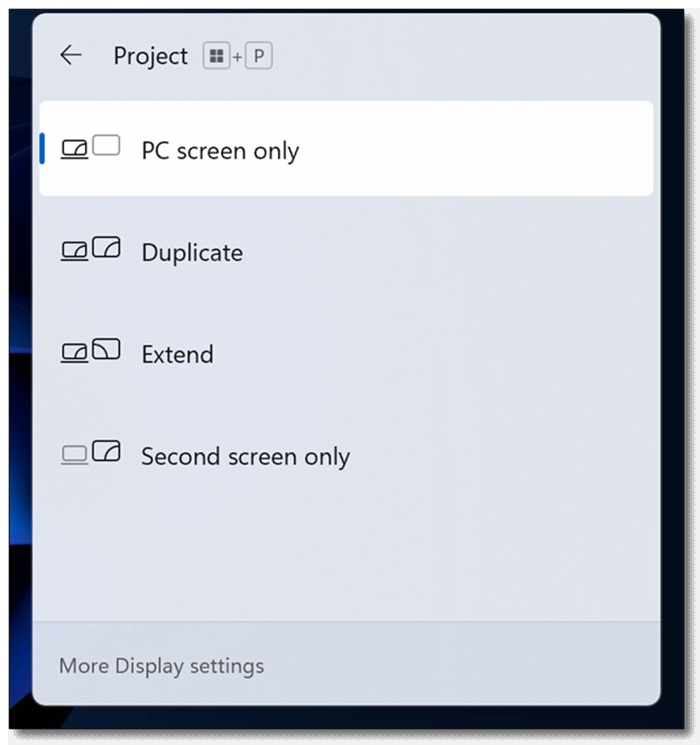The width and height of the screenshot is (700, 745).
Task: Click the desktop wallpaper left of the panel
Action: [x=14, y=400]
